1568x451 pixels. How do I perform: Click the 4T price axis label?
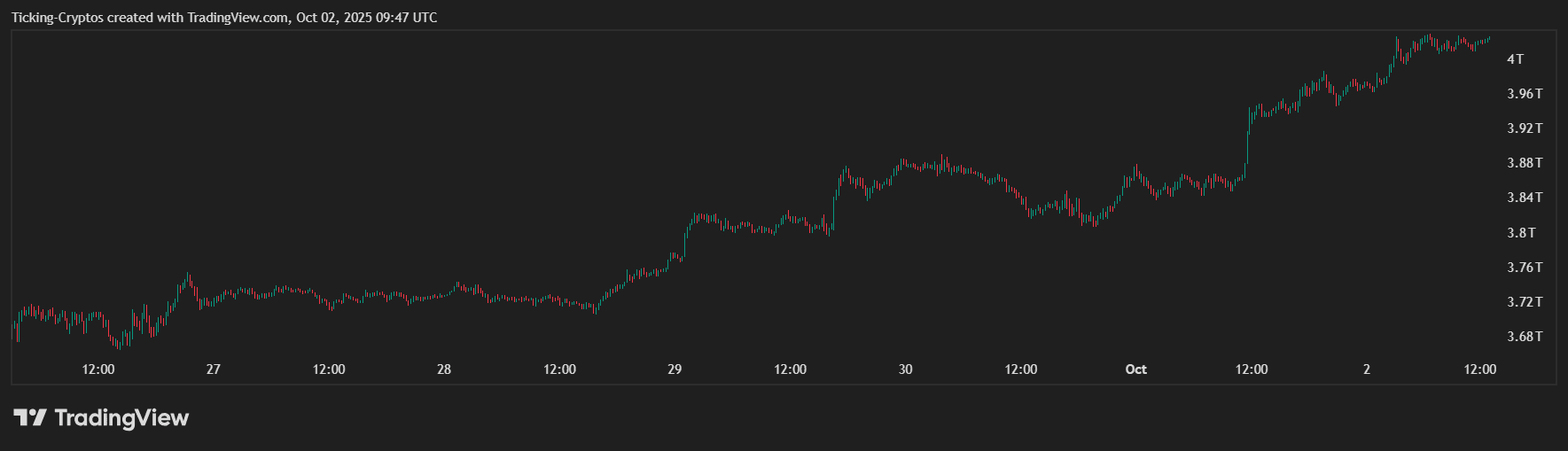tap(1515, 59)
